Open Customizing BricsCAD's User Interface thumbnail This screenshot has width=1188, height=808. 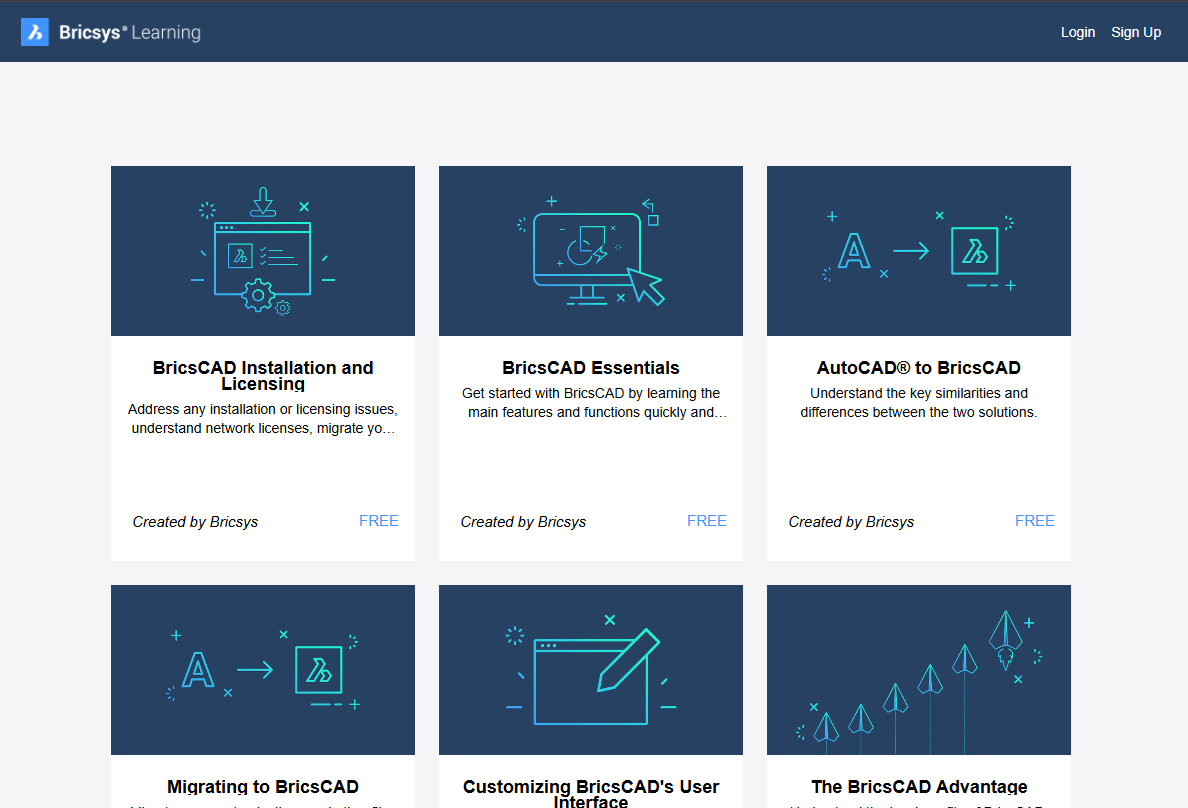591,670
